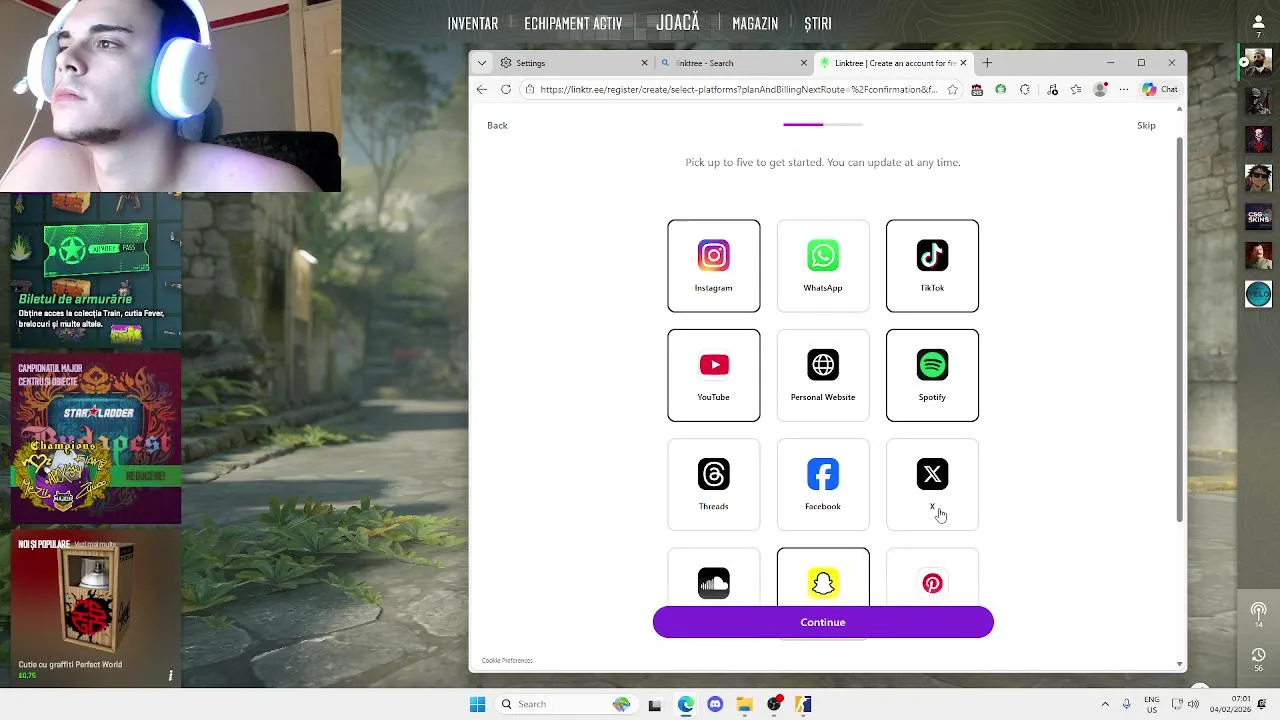
Task: Select the Instagram platform card
Action: click(x=713, y=266)
